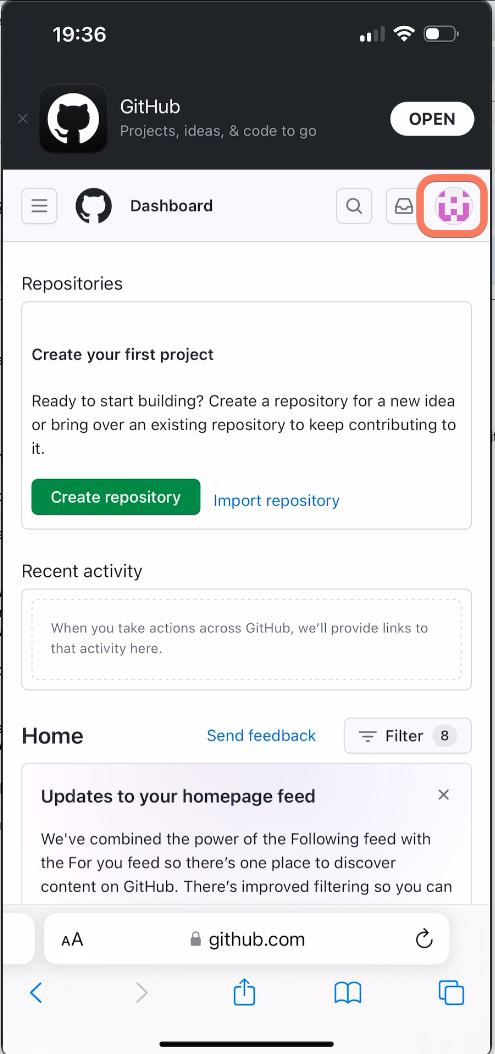Image resolution: width=495 pixels, height=1054 pixels.
Task: Open the notifications inbox icon
Action: (404, 206)
